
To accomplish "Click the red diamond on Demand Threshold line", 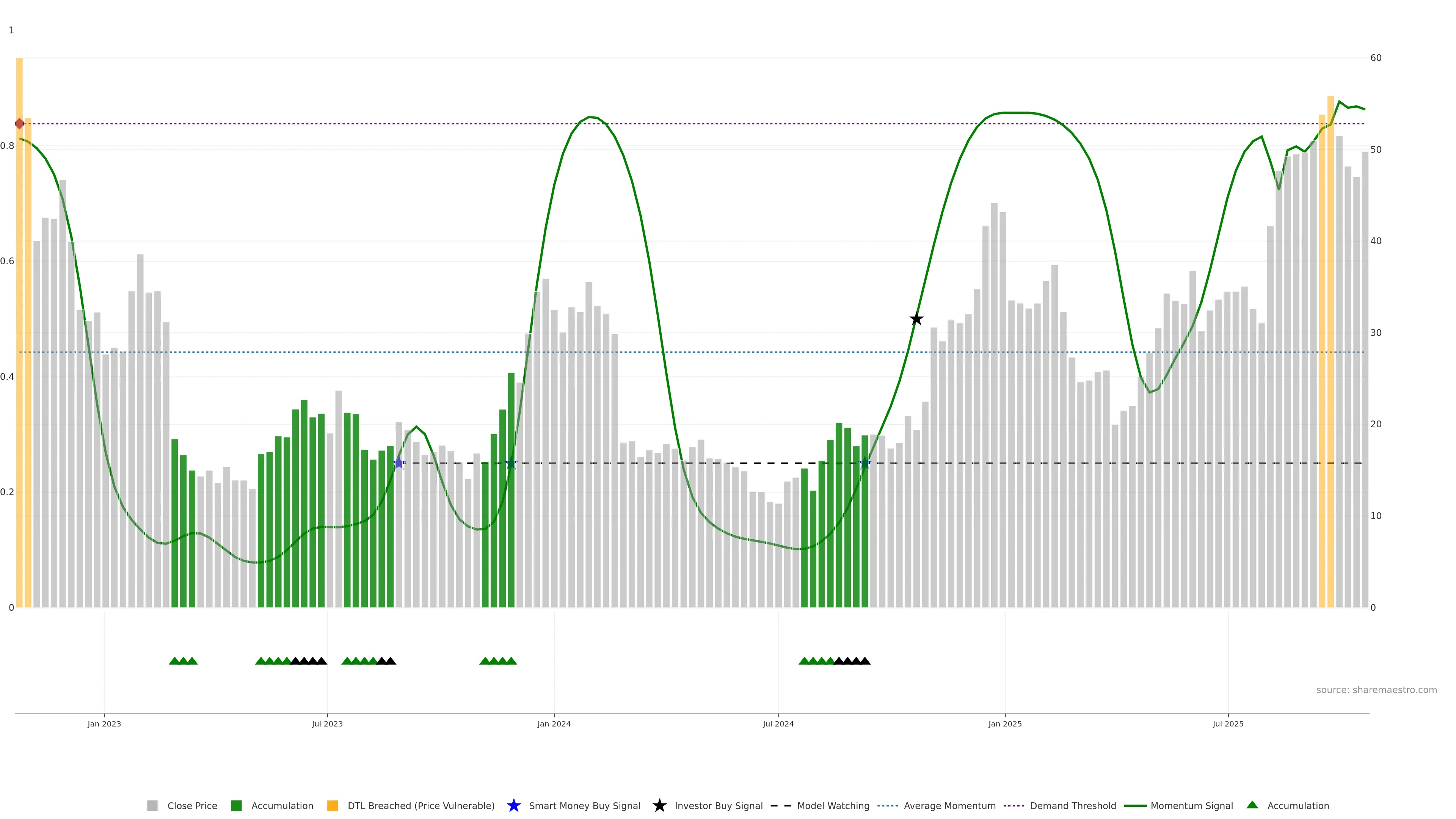I will [20, 123].
